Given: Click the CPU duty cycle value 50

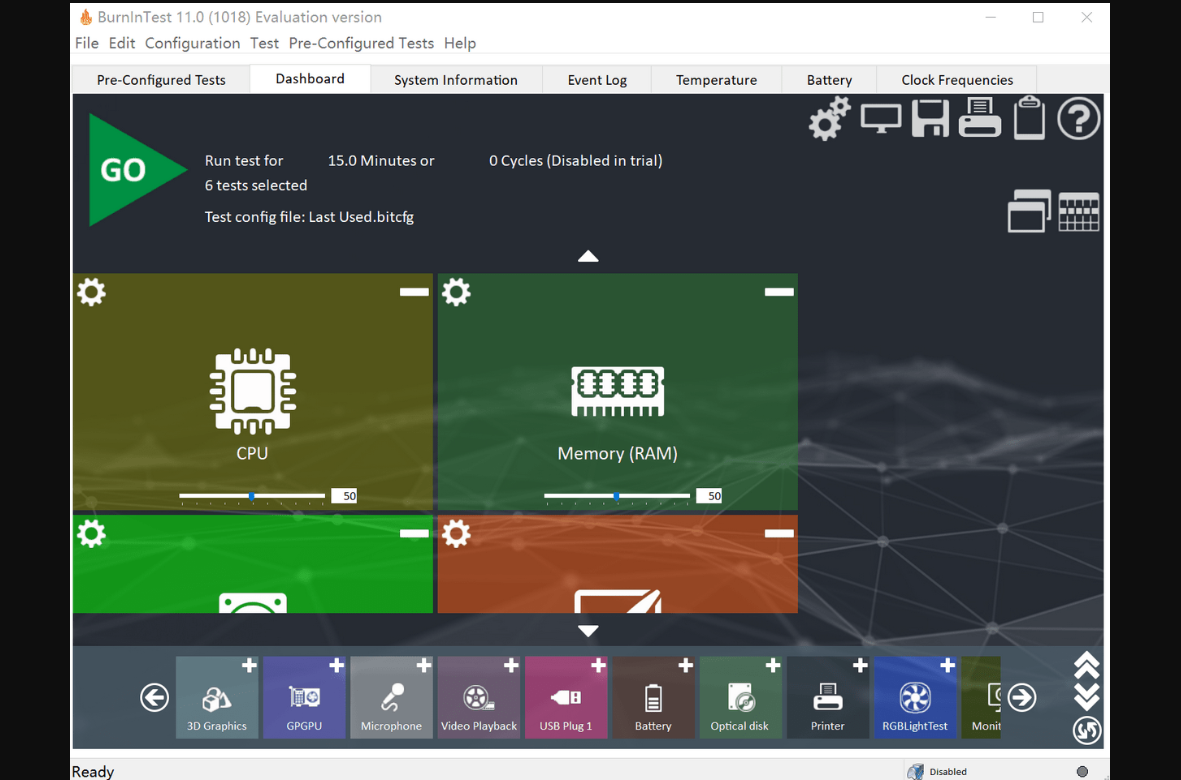Looking at the screenshot, I should pos(344,496).
